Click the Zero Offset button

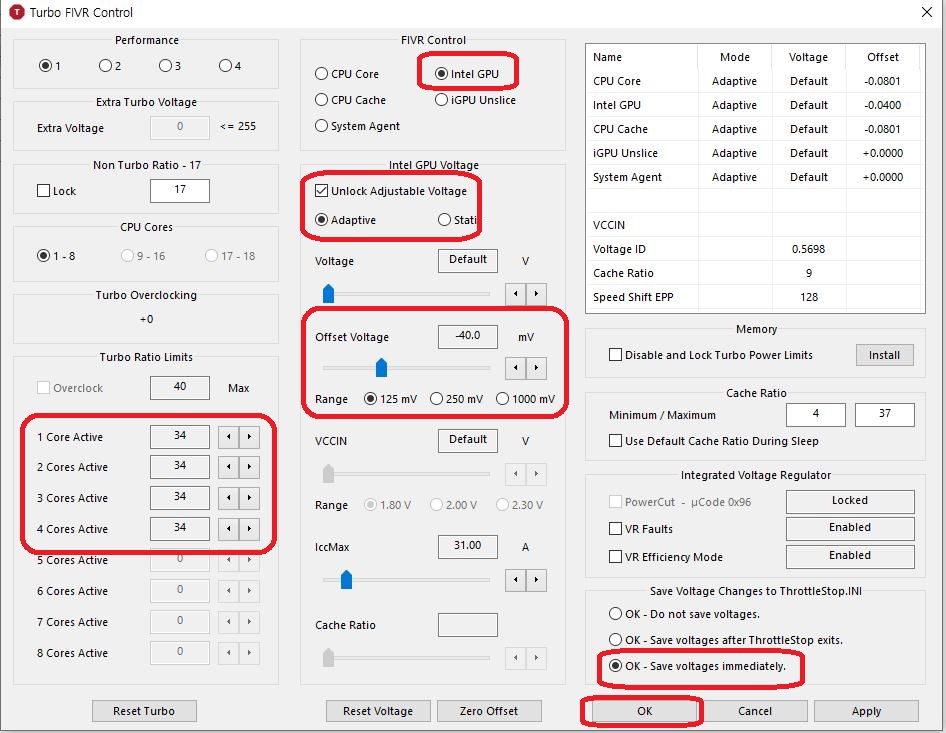pyautogui.click(x=489, y=711)
